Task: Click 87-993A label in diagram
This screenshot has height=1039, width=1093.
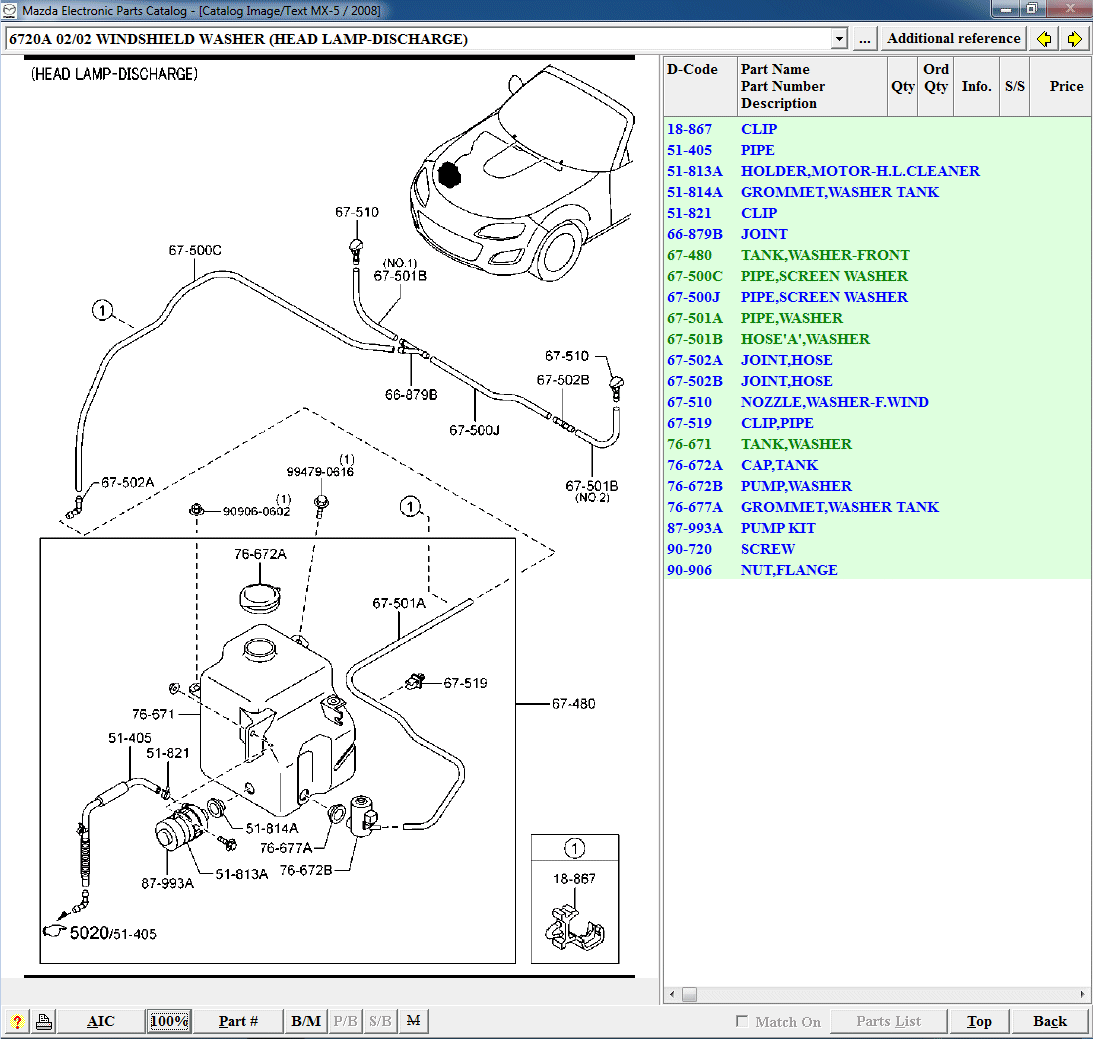Action: (167, 884)
